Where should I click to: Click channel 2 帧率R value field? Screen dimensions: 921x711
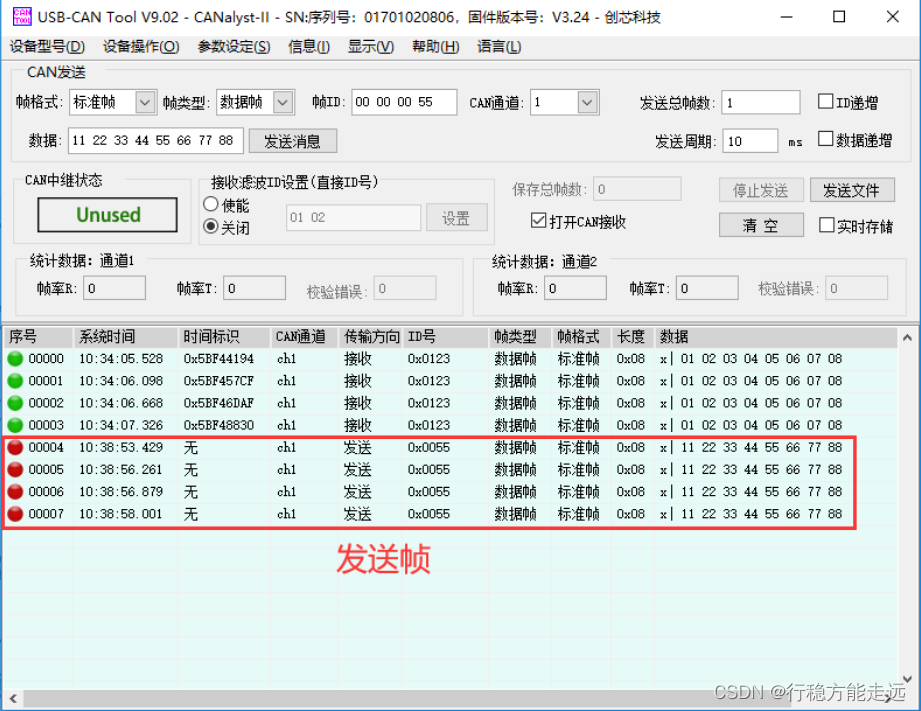click(x=576, y=288)
